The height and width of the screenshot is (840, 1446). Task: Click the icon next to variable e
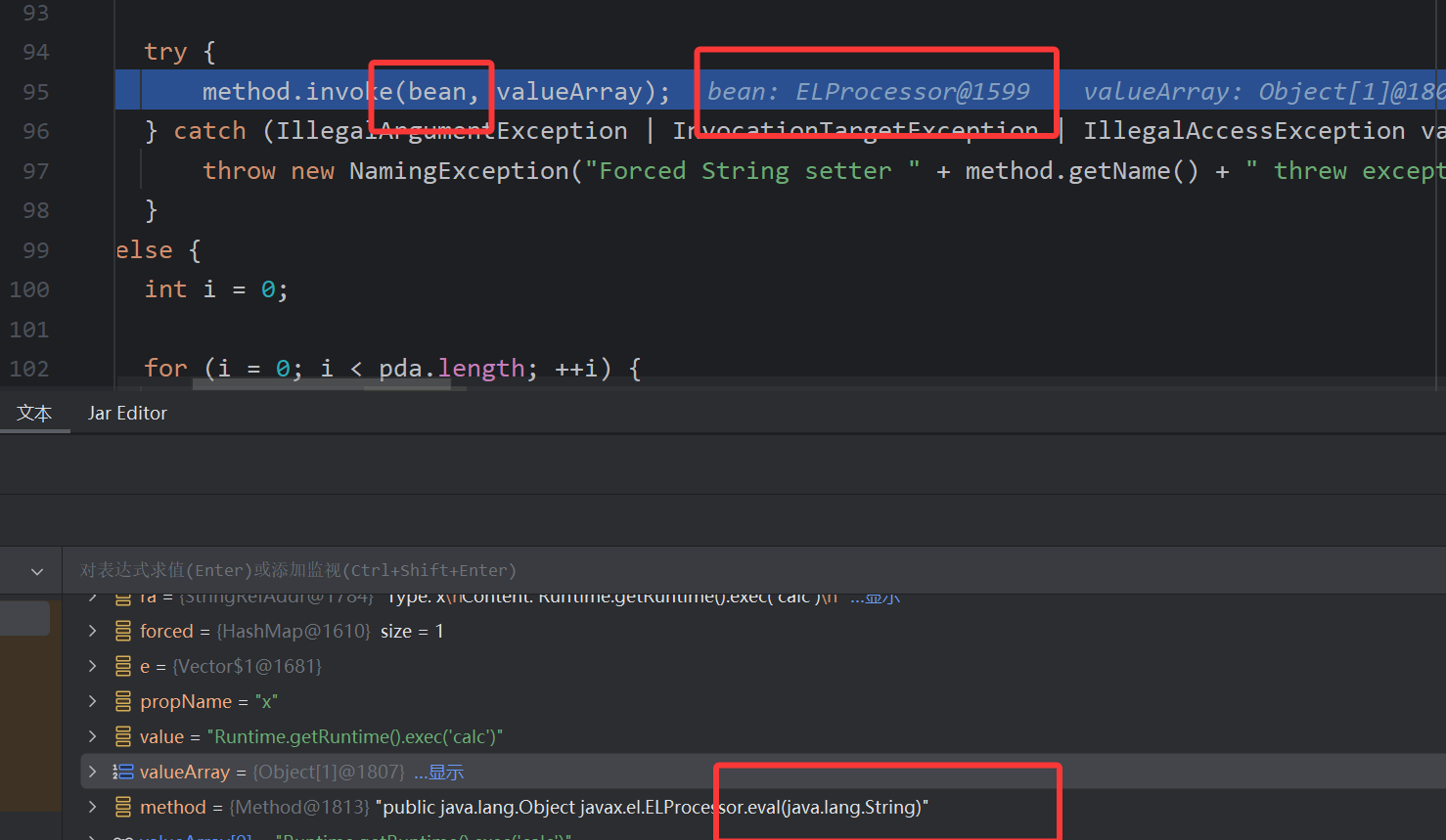[x=123, y=667]
